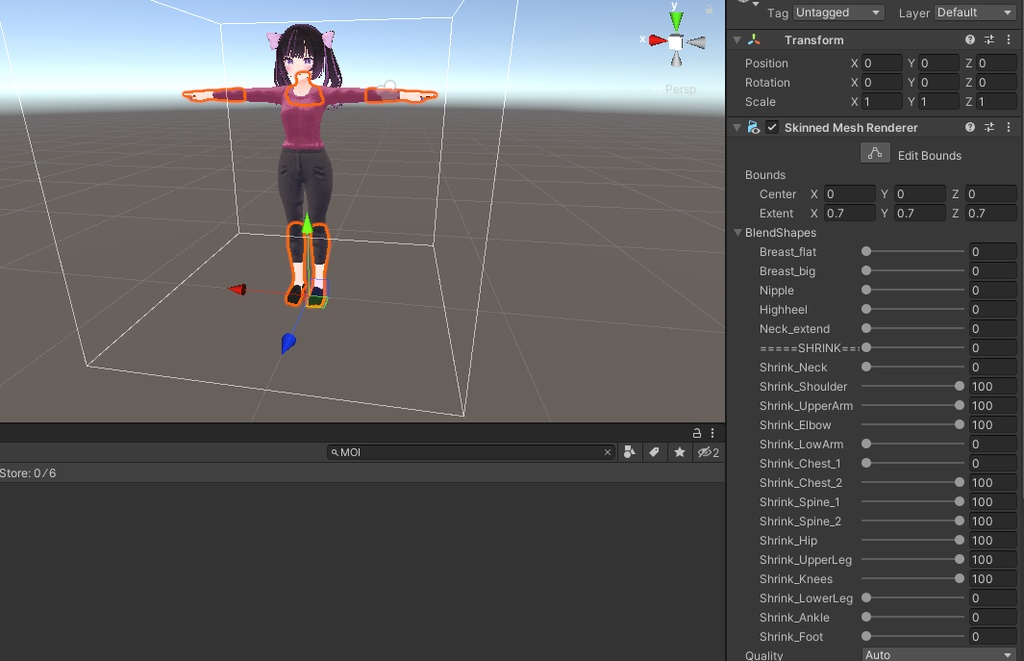Image resolution: width=1024 pixels, height=661 pixels.
Task: Click Scale Z input field
Action: tap(996, 102)
